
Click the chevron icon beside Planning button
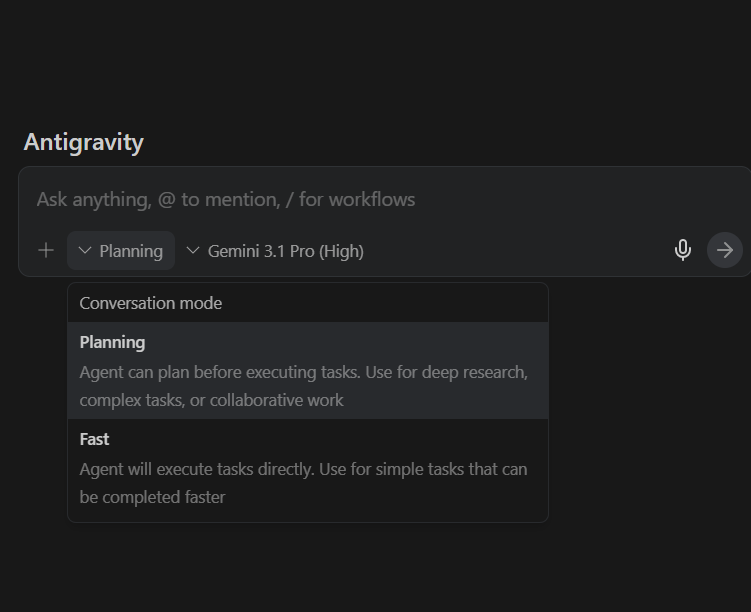(85, 251)
